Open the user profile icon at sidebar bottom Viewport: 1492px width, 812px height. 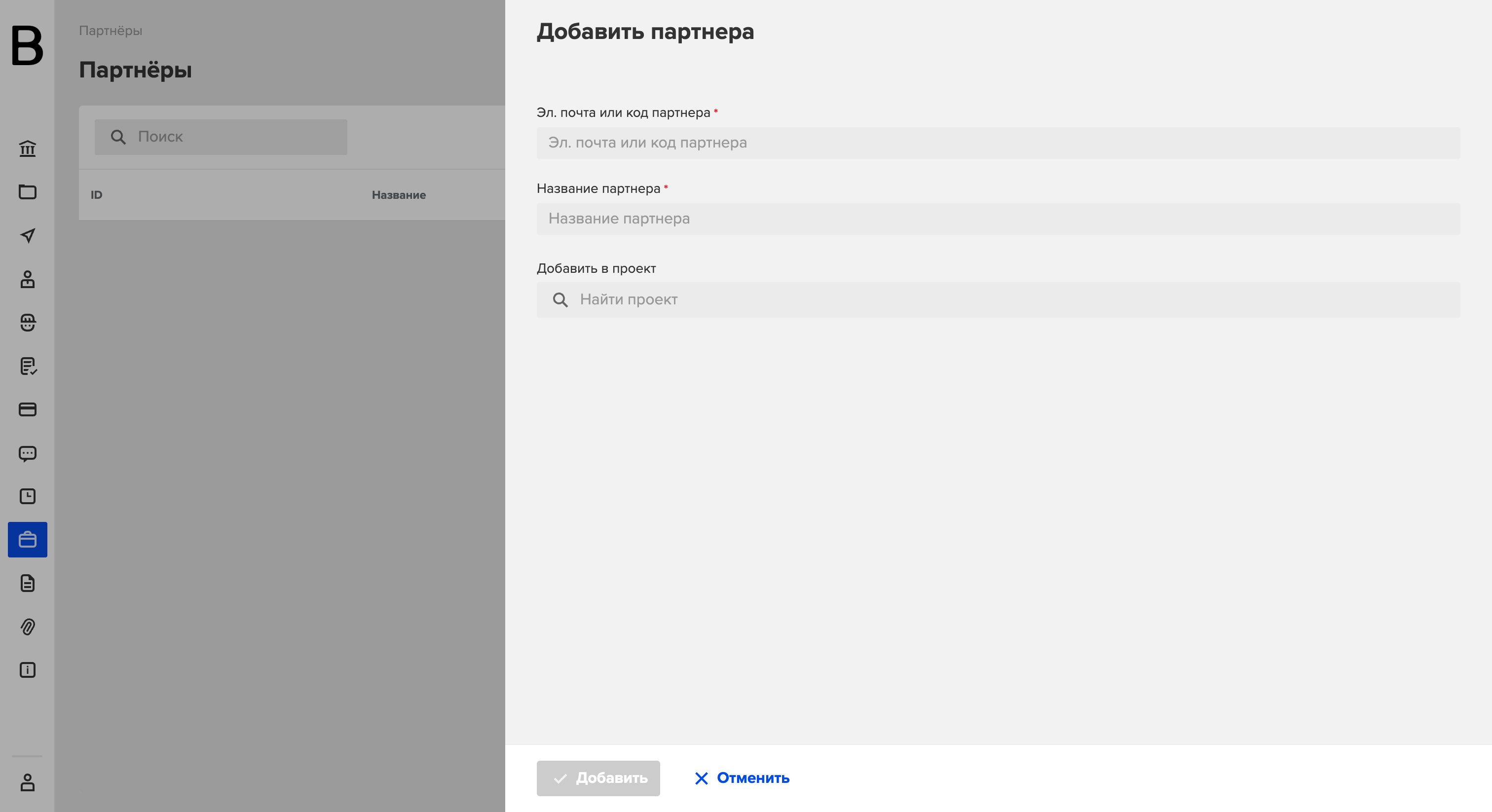(27, 782)
